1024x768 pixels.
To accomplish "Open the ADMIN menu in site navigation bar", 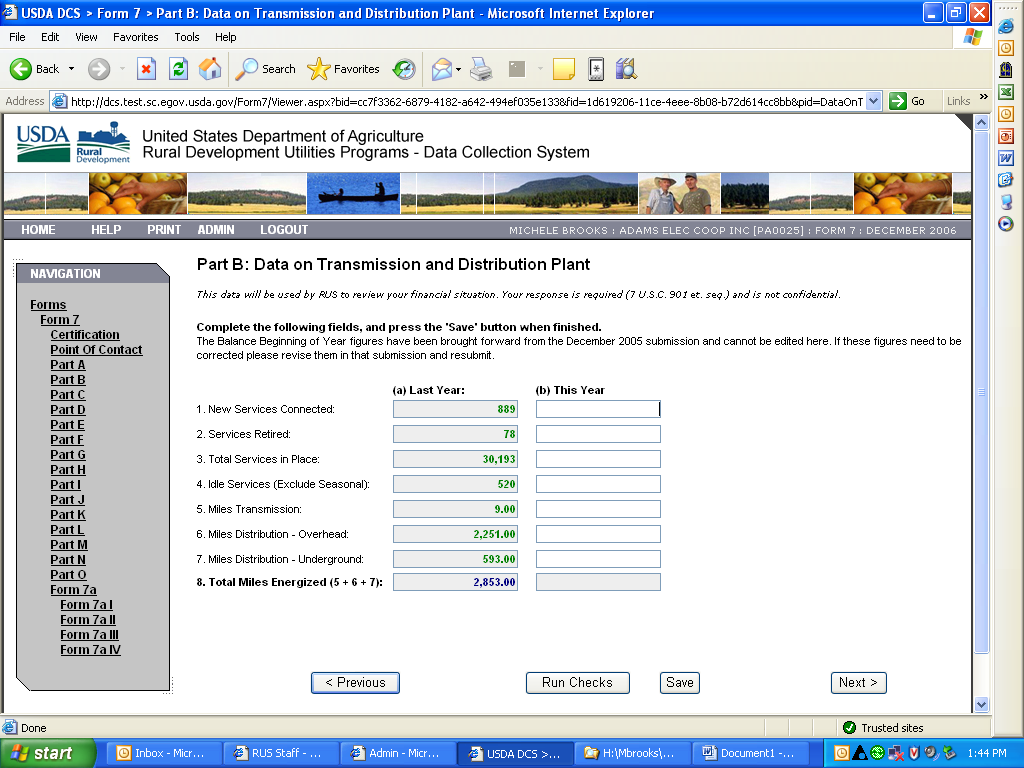I will (216, 230).
